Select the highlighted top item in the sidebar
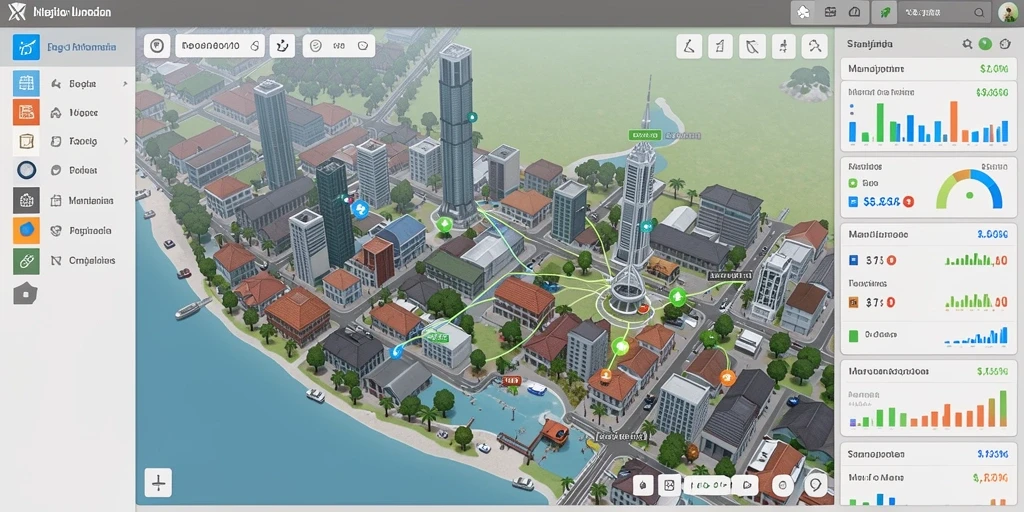 click(68, 47)
